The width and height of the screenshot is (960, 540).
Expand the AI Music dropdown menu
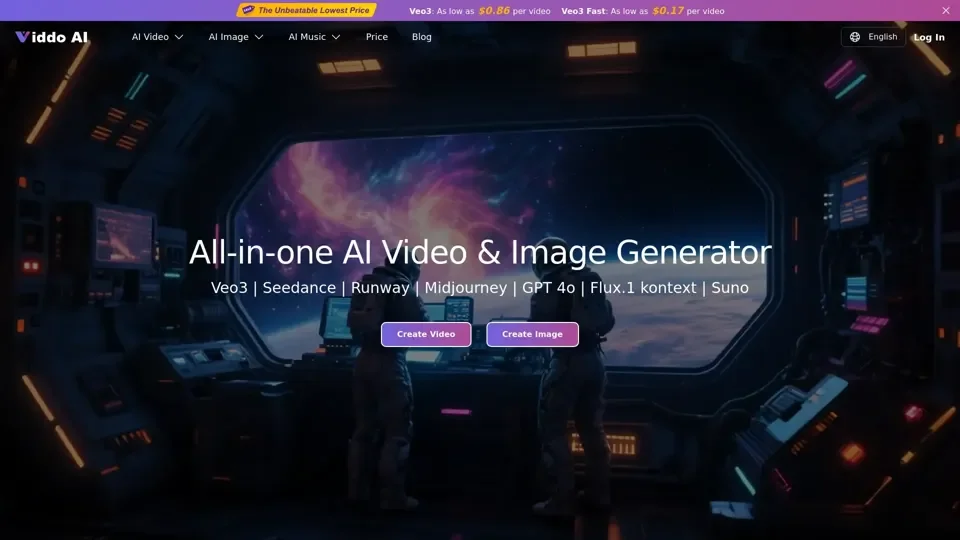tap(314, 37)
